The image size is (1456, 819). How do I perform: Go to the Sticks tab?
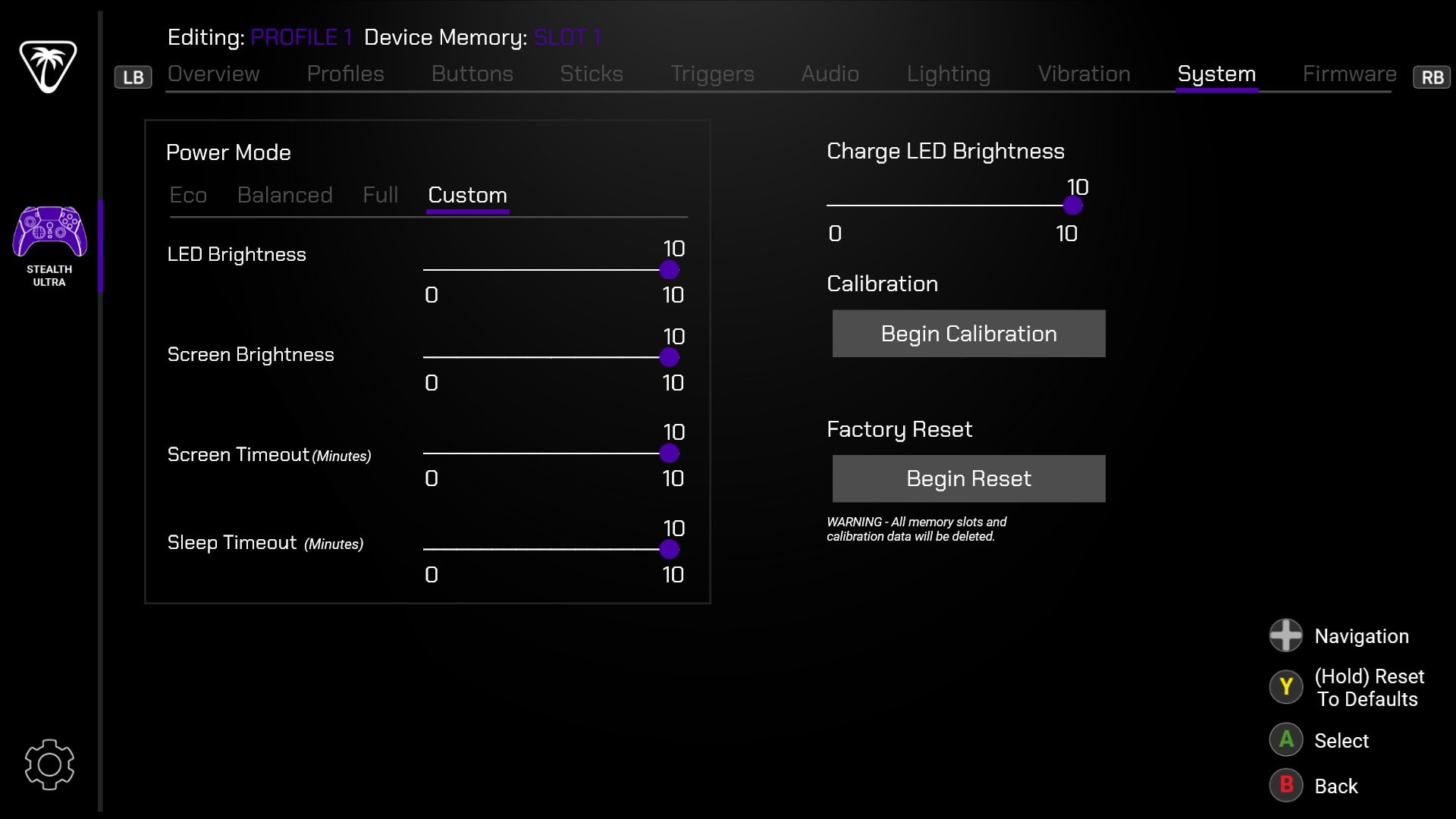(591, 74)
